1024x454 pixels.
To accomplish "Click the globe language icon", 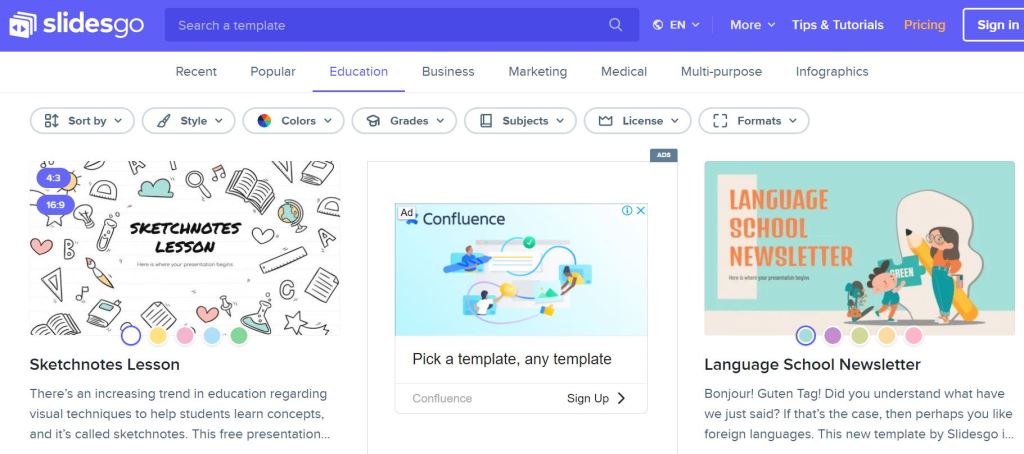I will (658, 25).
